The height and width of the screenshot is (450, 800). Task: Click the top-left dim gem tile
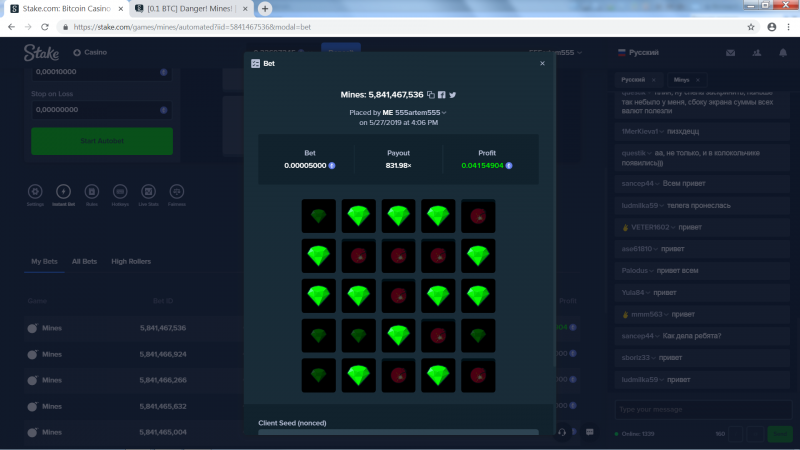[319, 216]
